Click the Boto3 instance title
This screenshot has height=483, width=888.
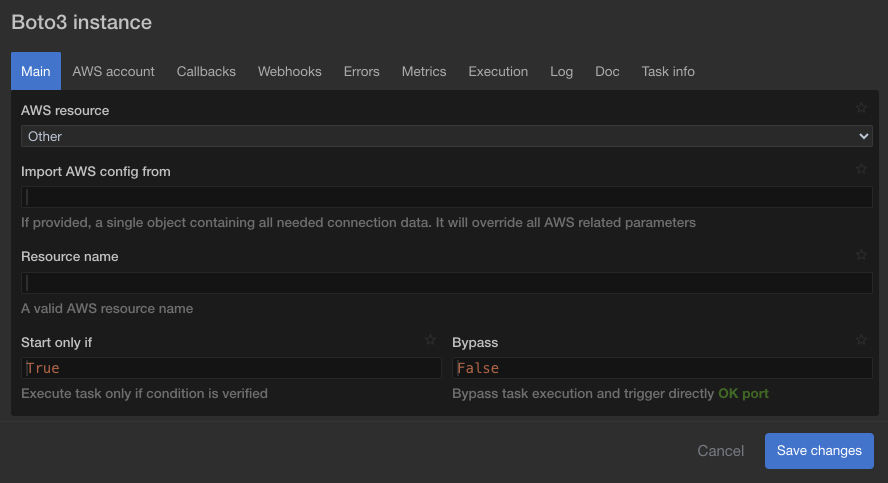tap(82, 22)
